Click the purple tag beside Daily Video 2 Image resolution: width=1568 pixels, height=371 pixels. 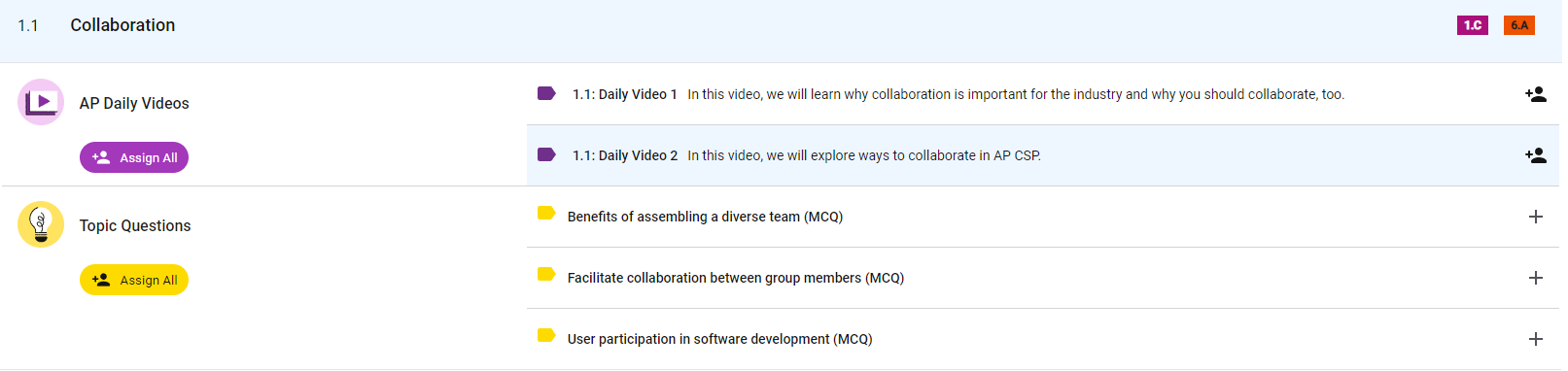tap(546, 154)
